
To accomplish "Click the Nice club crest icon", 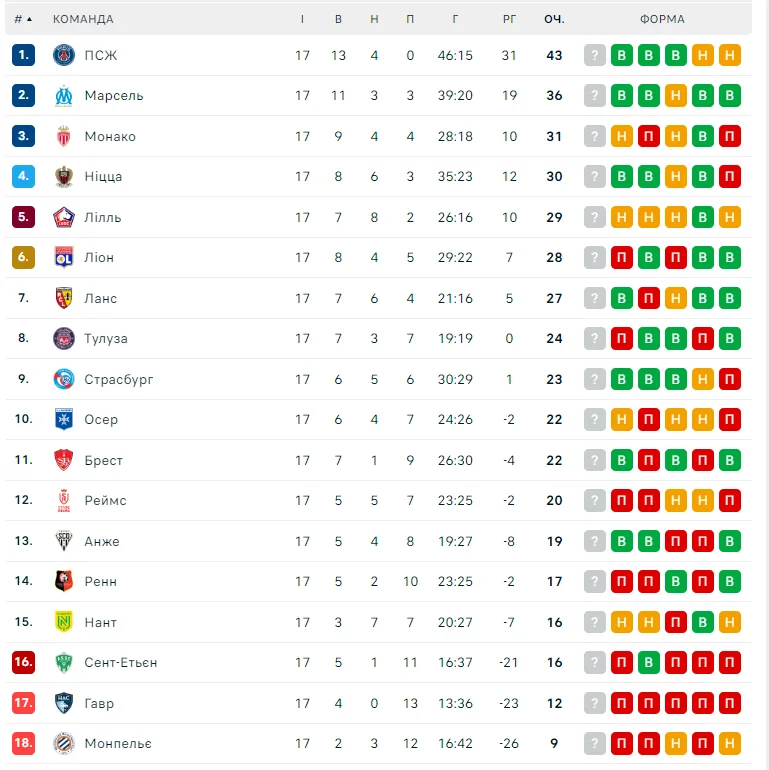I will coord(64,177).
